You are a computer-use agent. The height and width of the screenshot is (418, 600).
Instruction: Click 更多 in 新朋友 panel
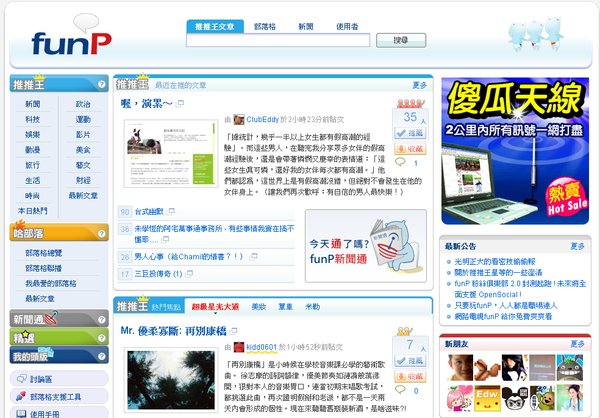coord(577,344)
